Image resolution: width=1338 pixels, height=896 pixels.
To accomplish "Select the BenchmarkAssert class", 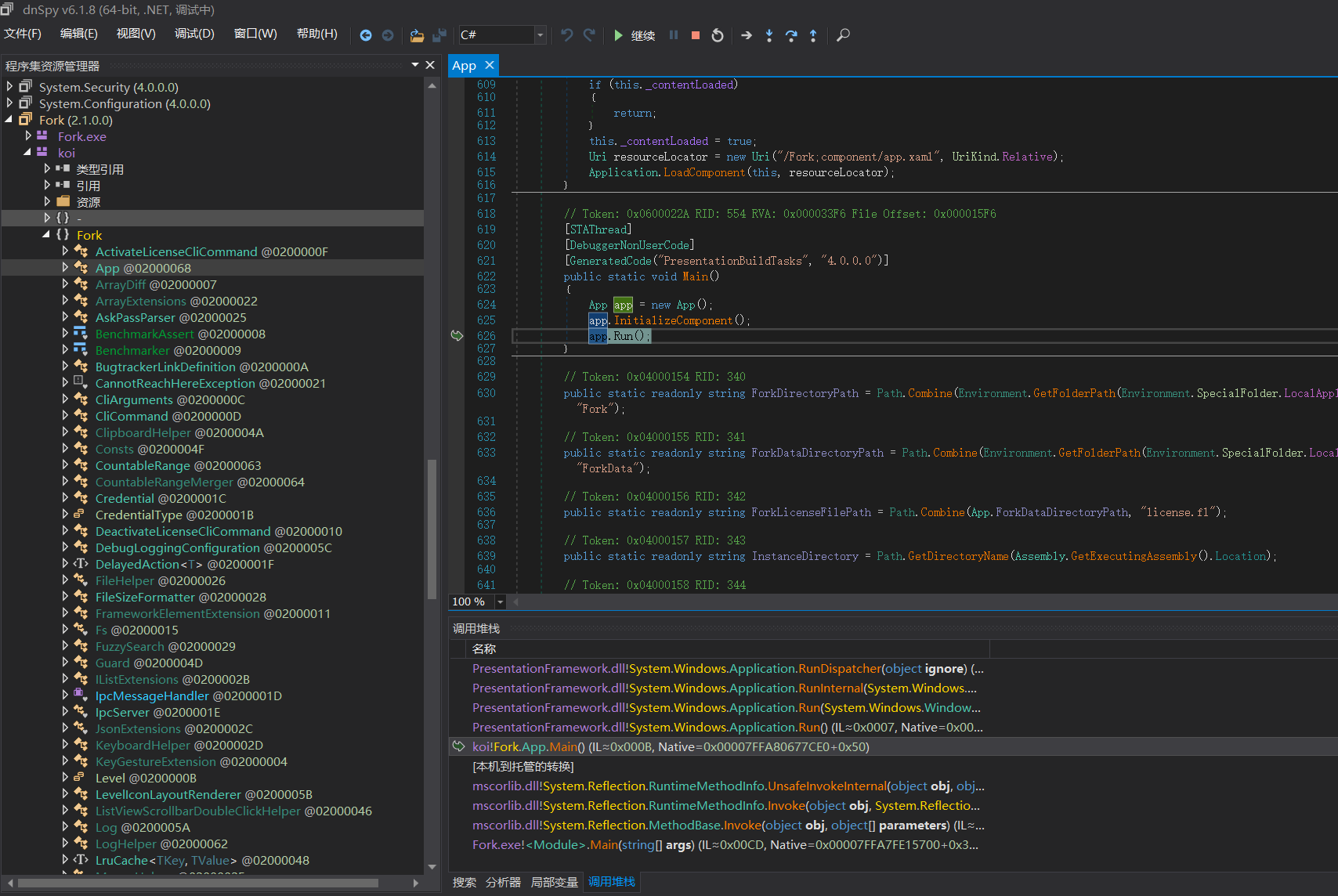I will point(180,334).
